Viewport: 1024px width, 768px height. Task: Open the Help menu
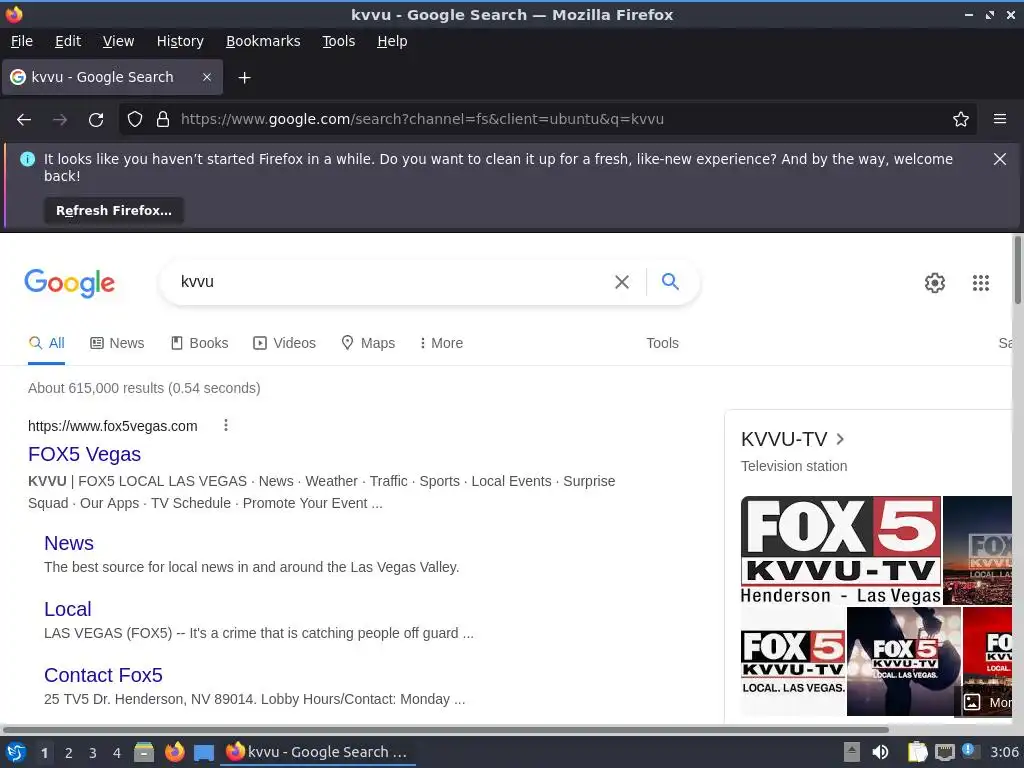pyautogui.click(x=392, y=41)
